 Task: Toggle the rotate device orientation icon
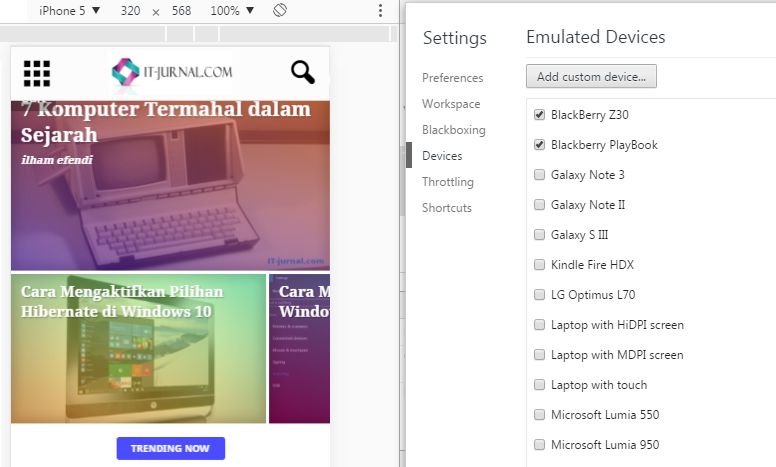(x=280, y=10)
